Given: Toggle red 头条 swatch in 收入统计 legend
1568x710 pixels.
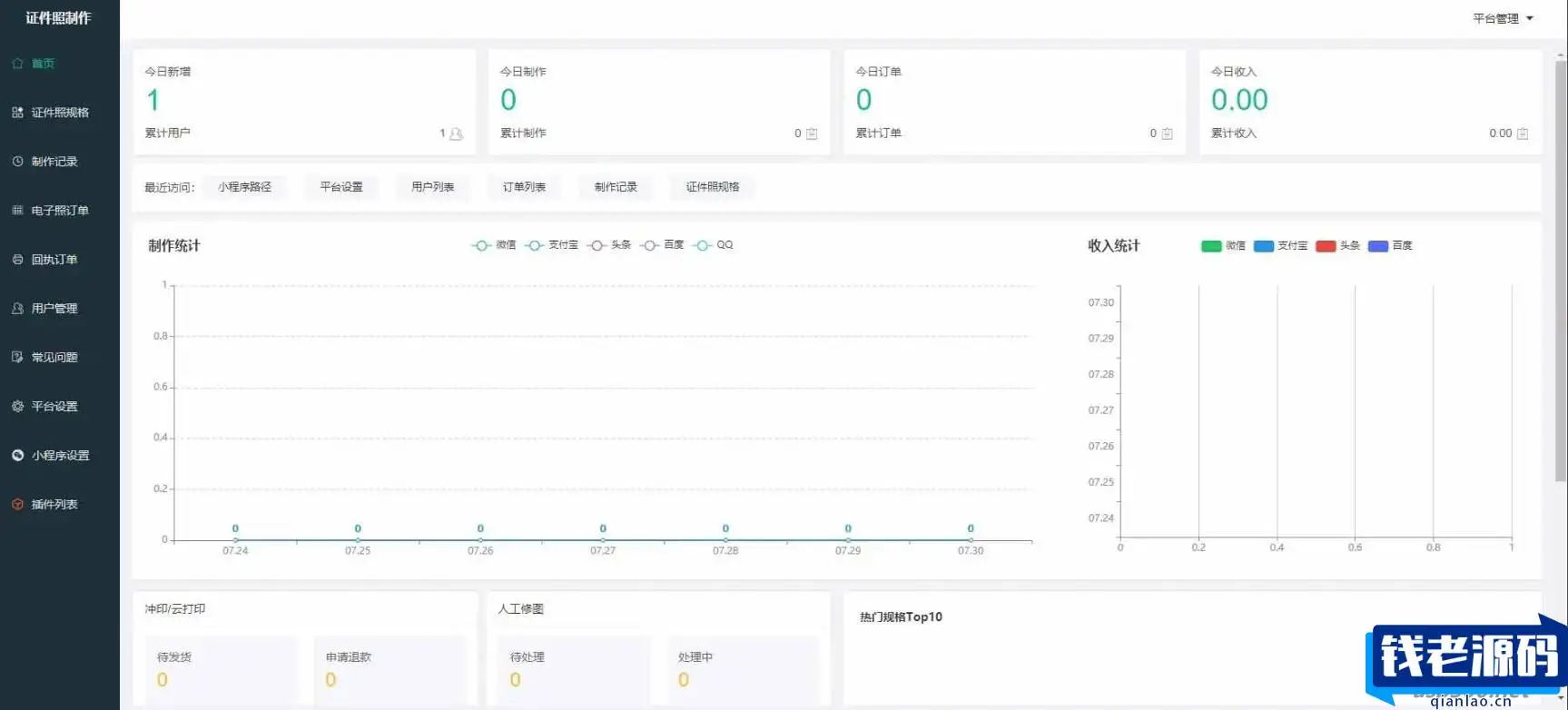Looking at the screenshot, I should (1326, 246).
